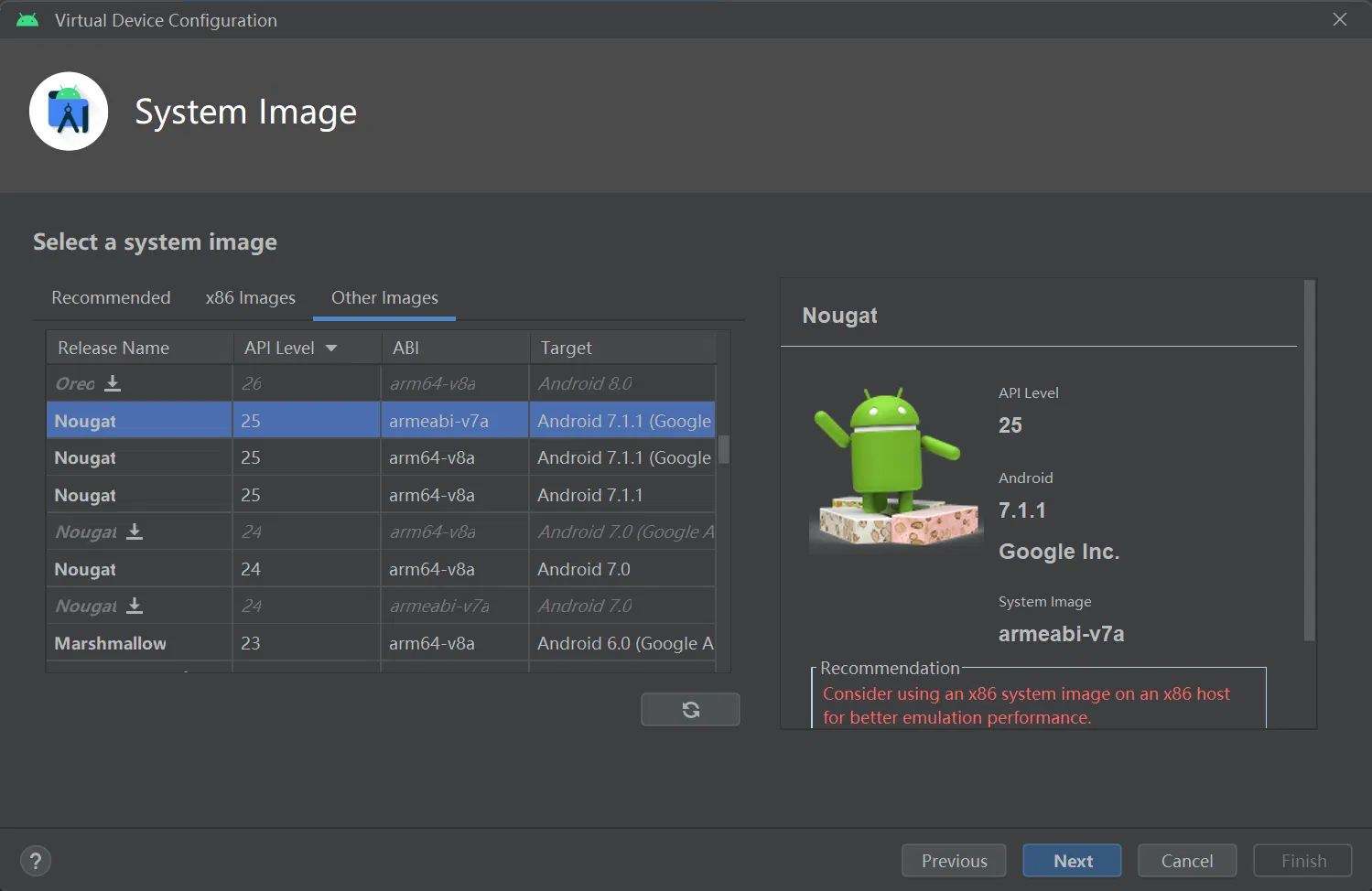Screen dimensions: 1372x891
Task: Select Nougat arm64-v8a Android 7.1.1 Google row
Action: [x=381, y=457]
